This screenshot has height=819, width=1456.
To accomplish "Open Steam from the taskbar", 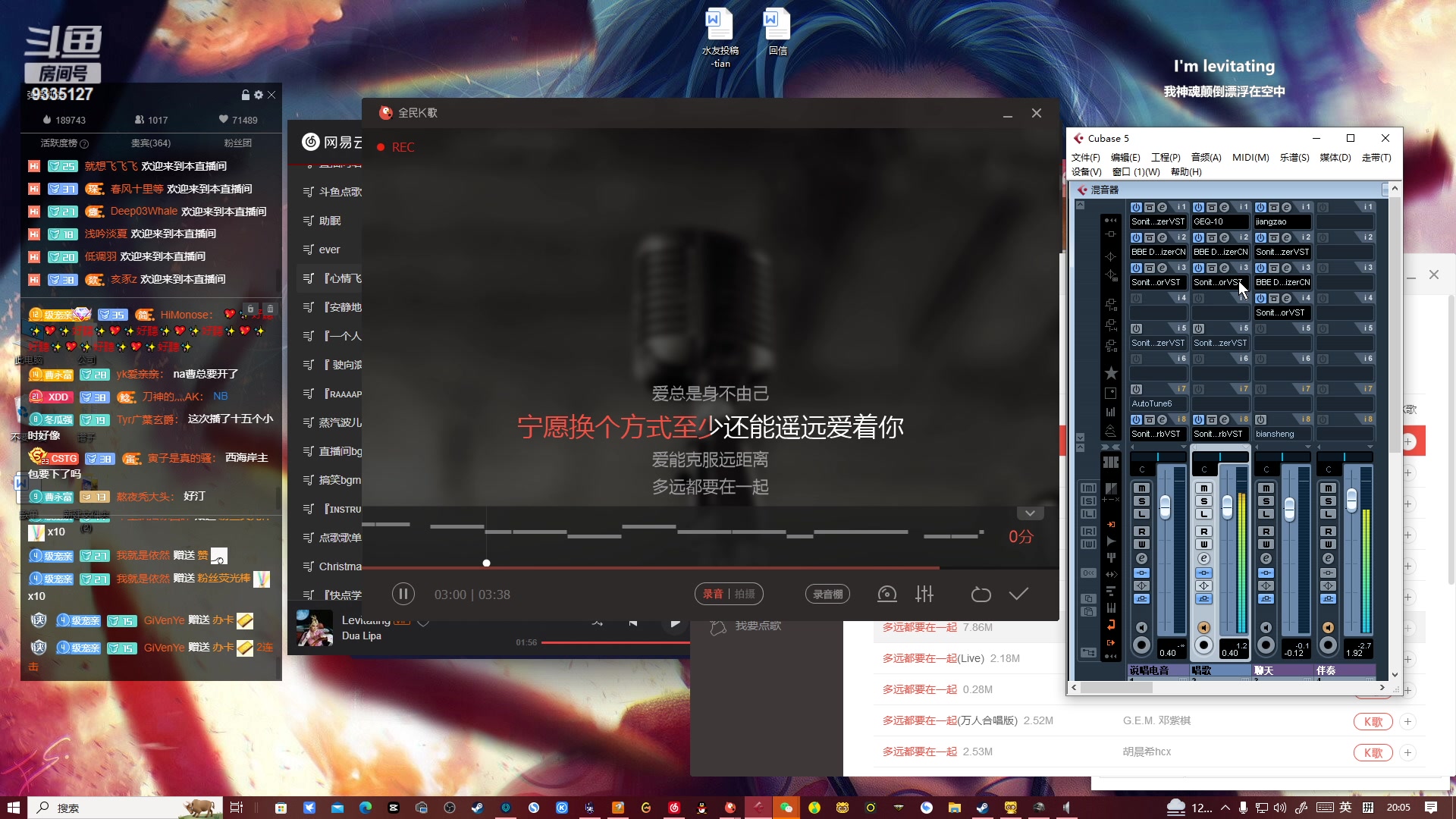I will click(x=477, y=808).
